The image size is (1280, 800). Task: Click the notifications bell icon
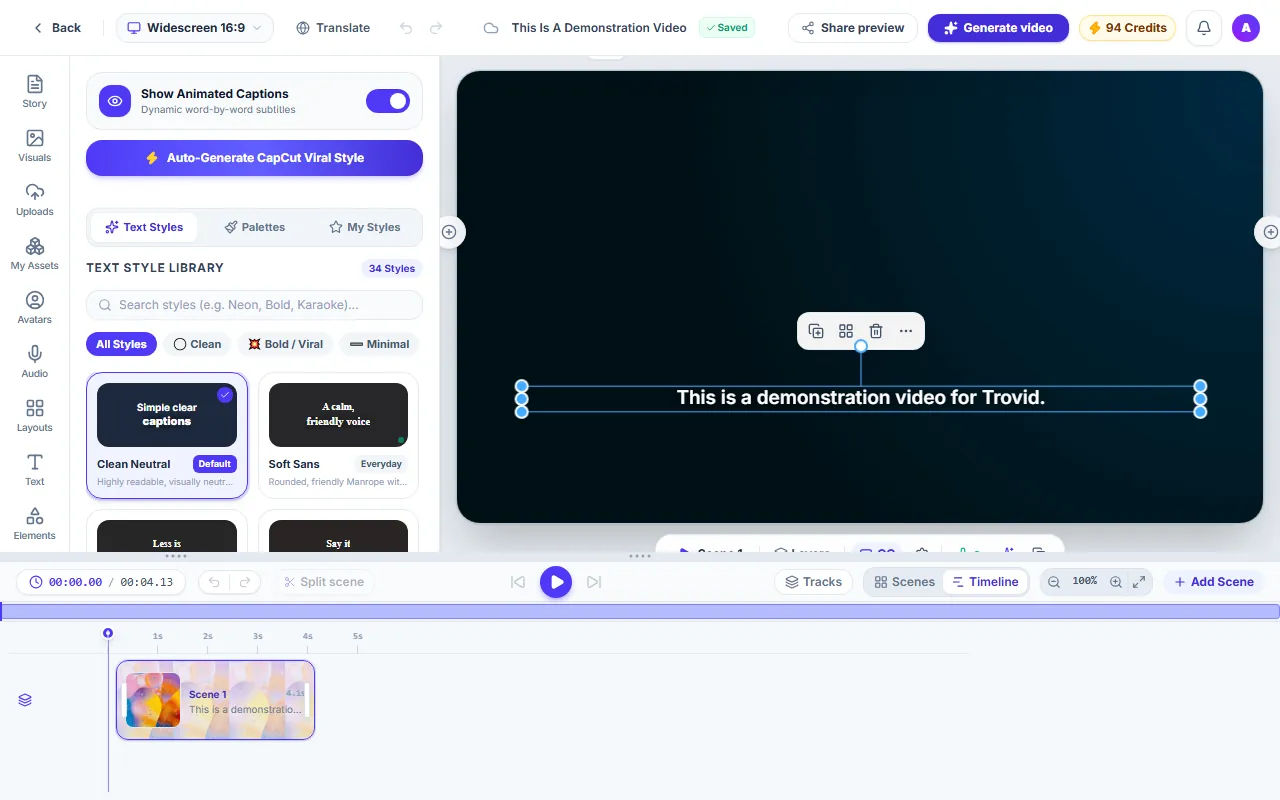coord(1204,28)
